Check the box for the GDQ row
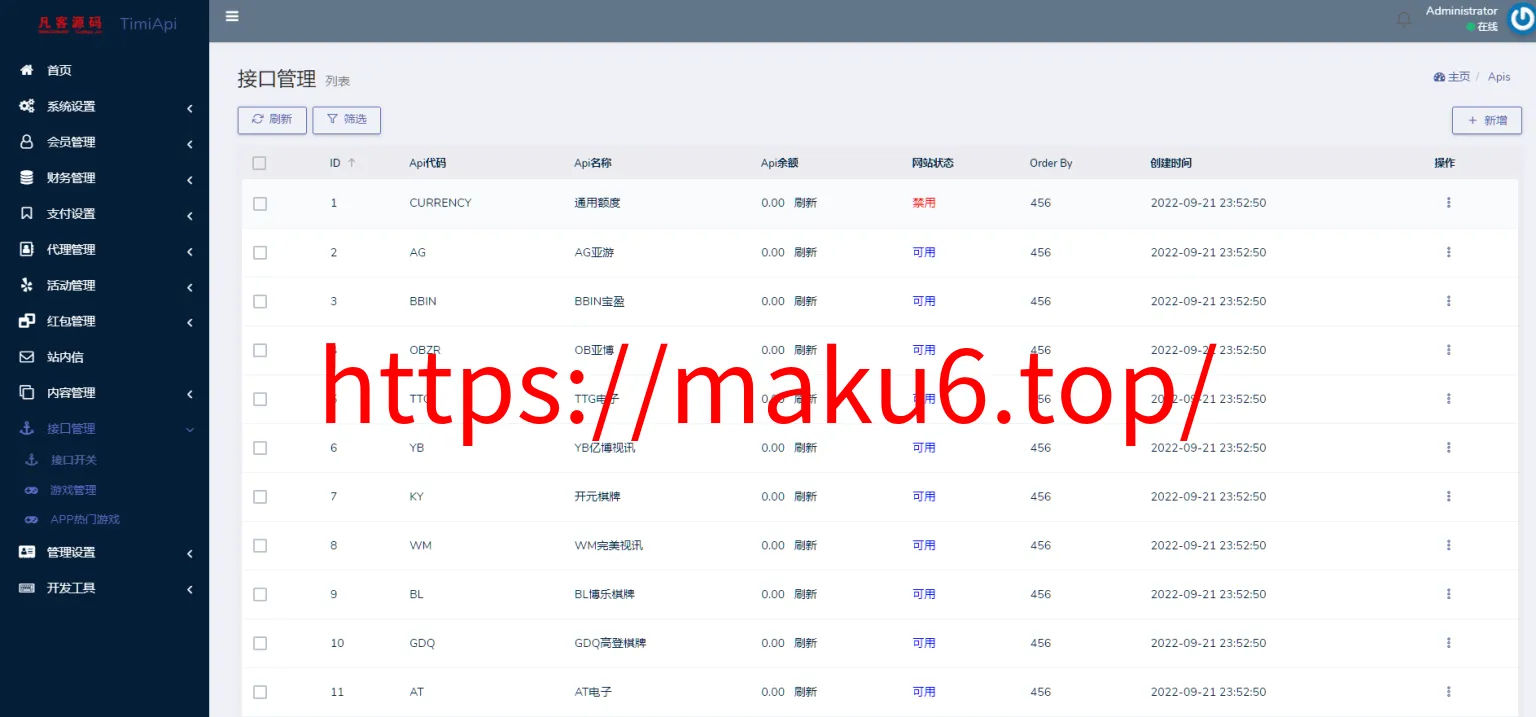The image size is (1536, 717). pos(260,643)
